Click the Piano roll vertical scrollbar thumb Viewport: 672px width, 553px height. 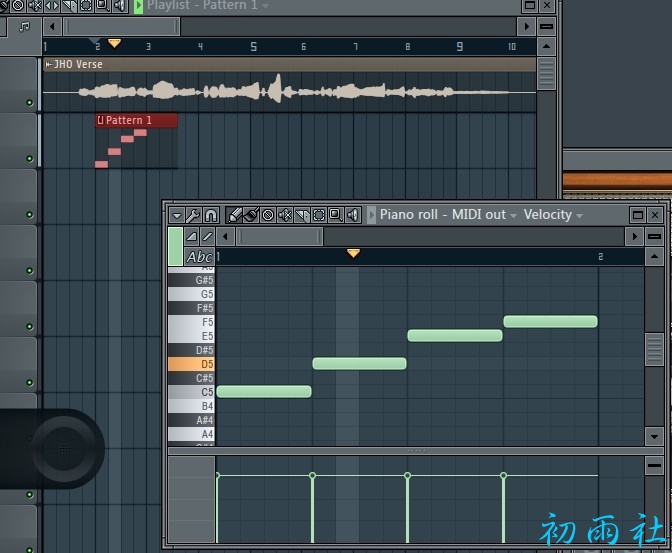pyautogui.click(x=654, y=349)
